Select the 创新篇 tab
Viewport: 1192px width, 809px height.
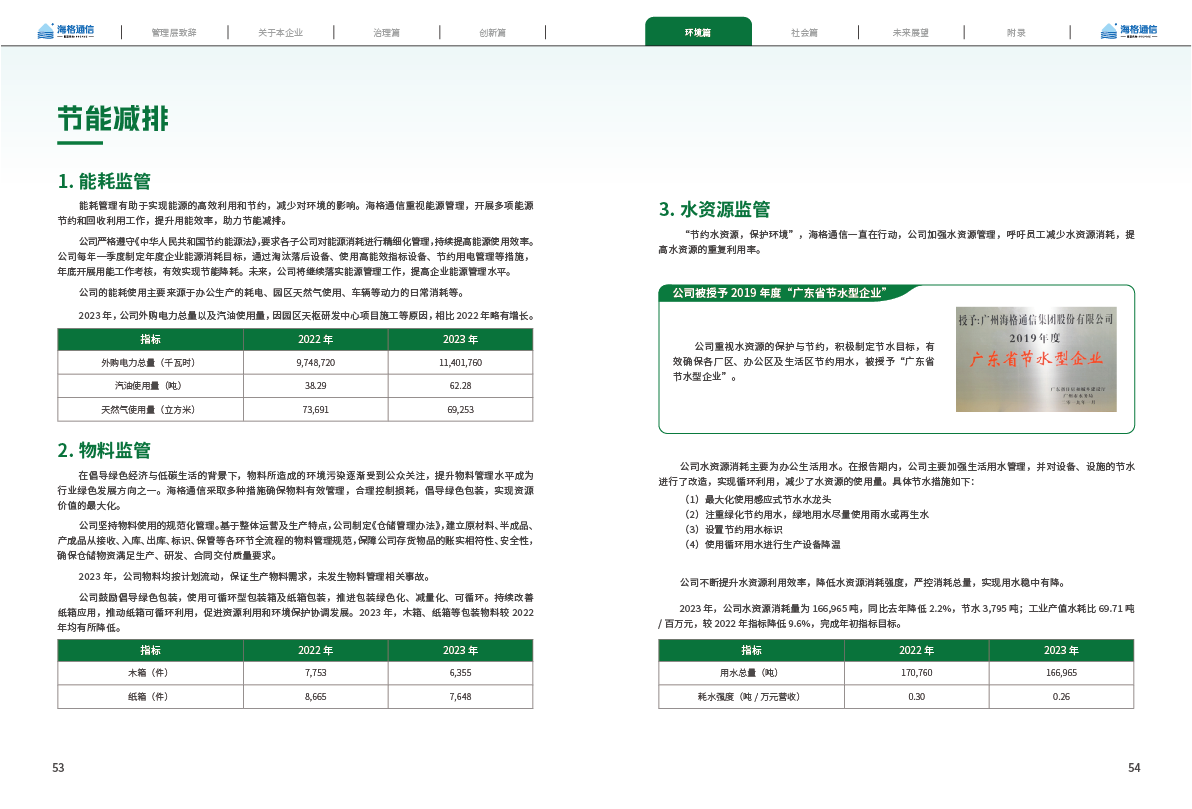492,32
